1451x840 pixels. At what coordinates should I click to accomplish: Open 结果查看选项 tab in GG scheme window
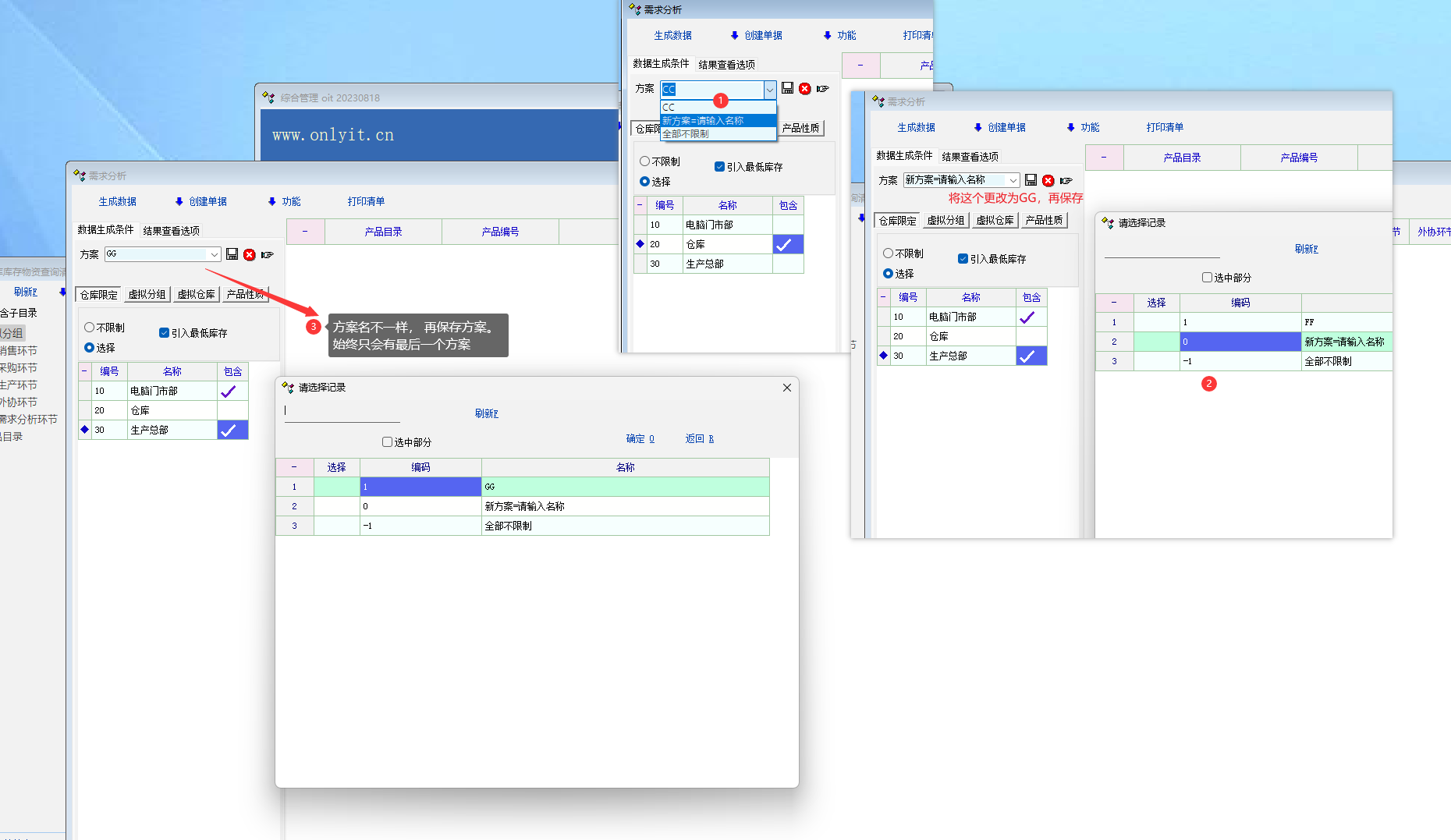171,231
